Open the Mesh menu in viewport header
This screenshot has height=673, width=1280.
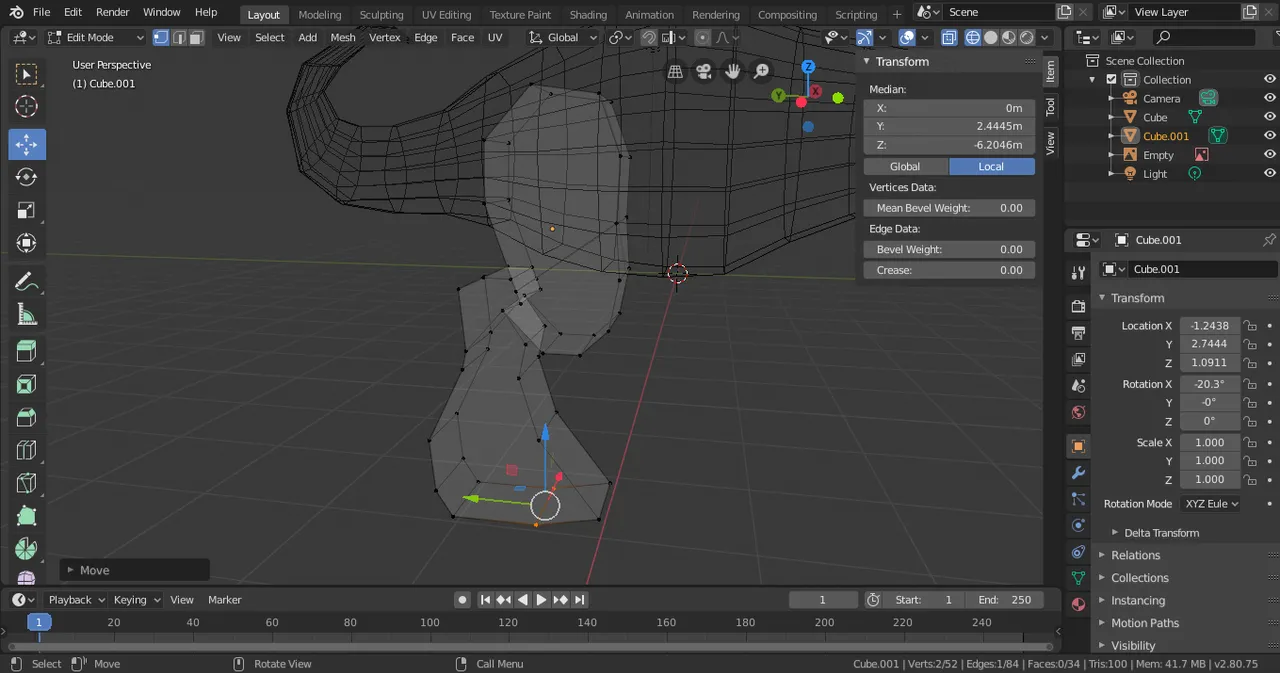coord(343,37)
